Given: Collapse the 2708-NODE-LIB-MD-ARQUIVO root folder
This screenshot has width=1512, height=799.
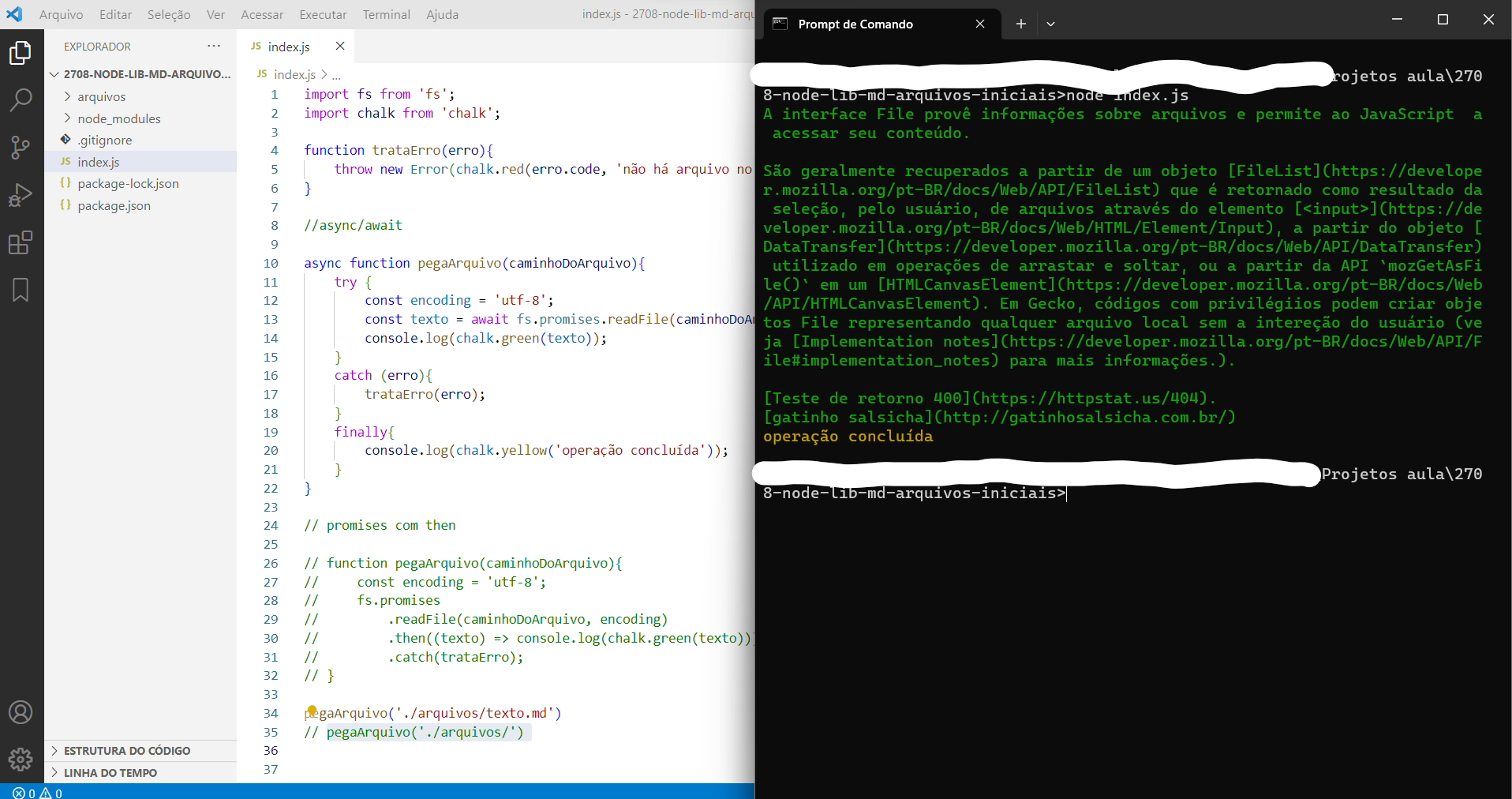Looking at the screenshot, I should [54, 74].
